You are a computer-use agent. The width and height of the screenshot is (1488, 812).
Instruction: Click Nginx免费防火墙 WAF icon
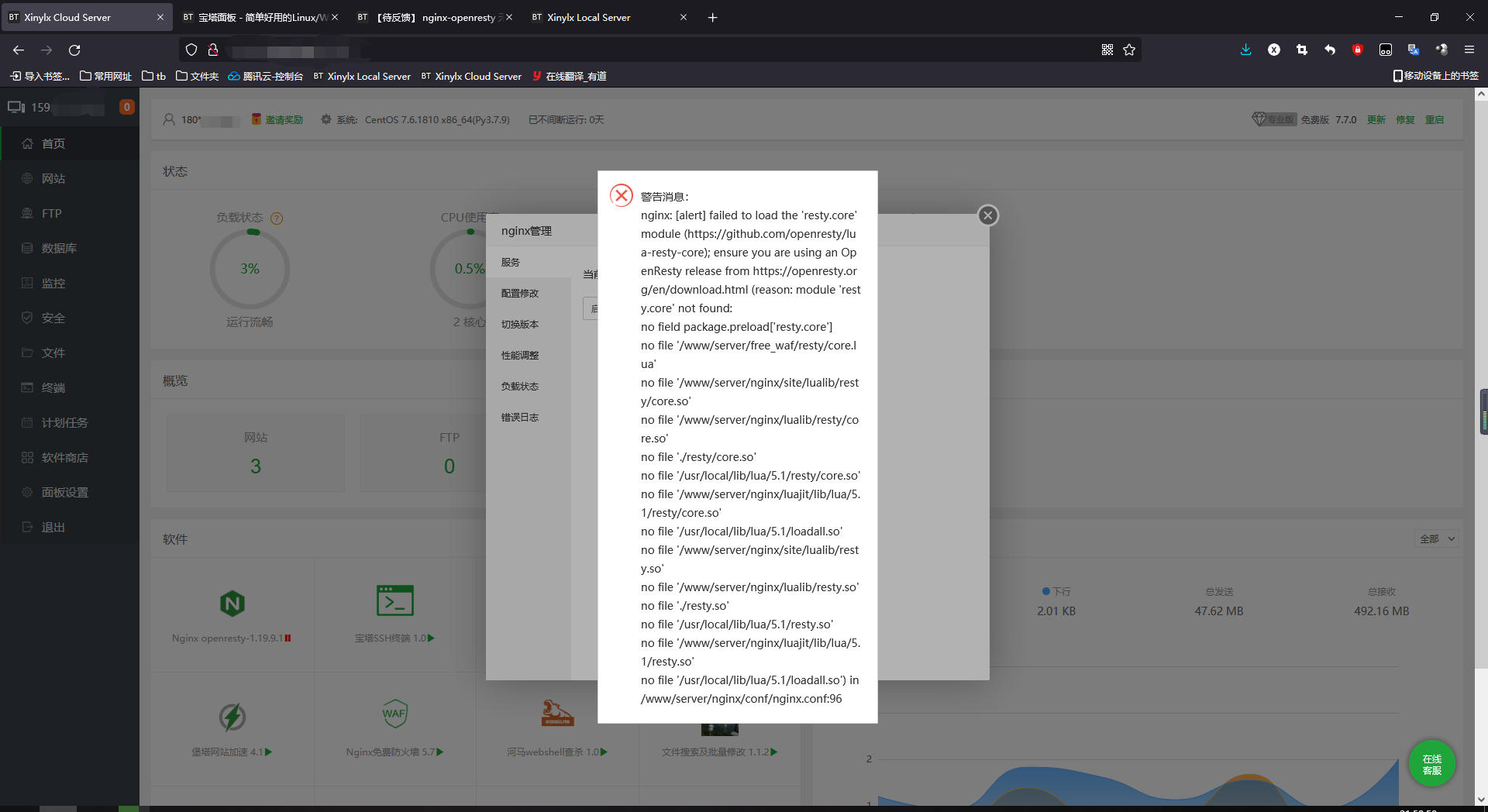point(394,714)
